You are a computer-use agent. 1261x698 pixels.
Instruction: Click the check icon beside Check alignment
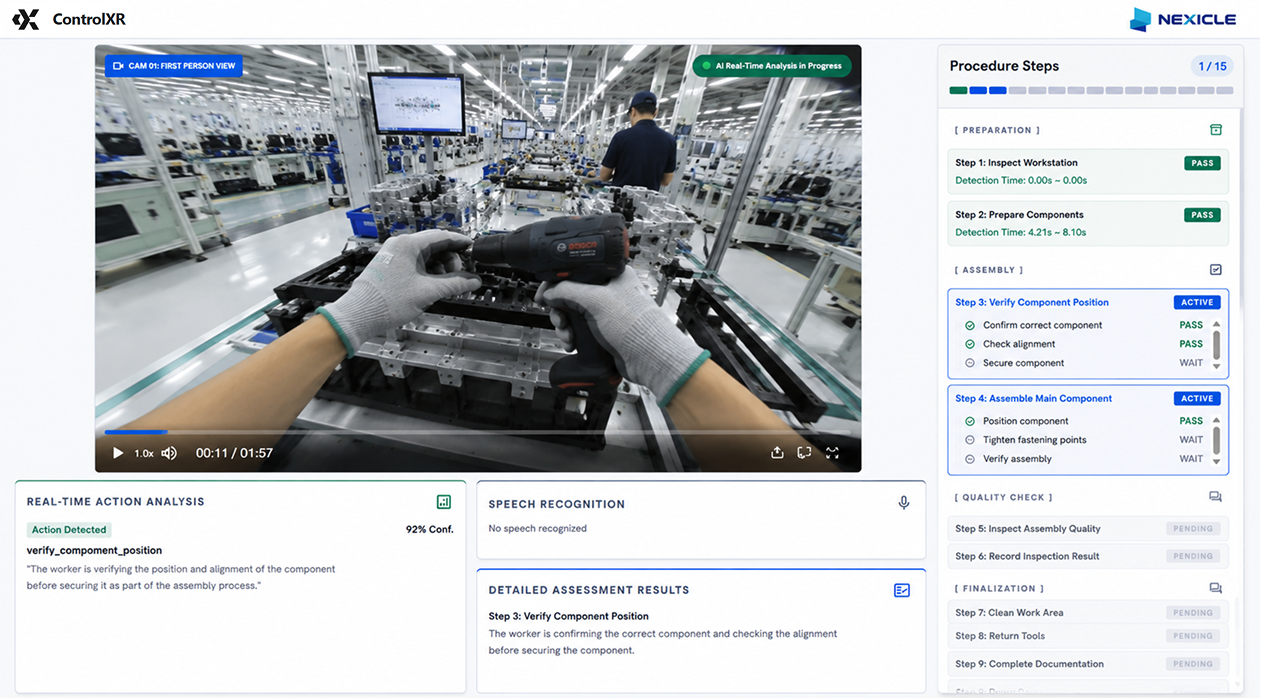pos(970,344)
